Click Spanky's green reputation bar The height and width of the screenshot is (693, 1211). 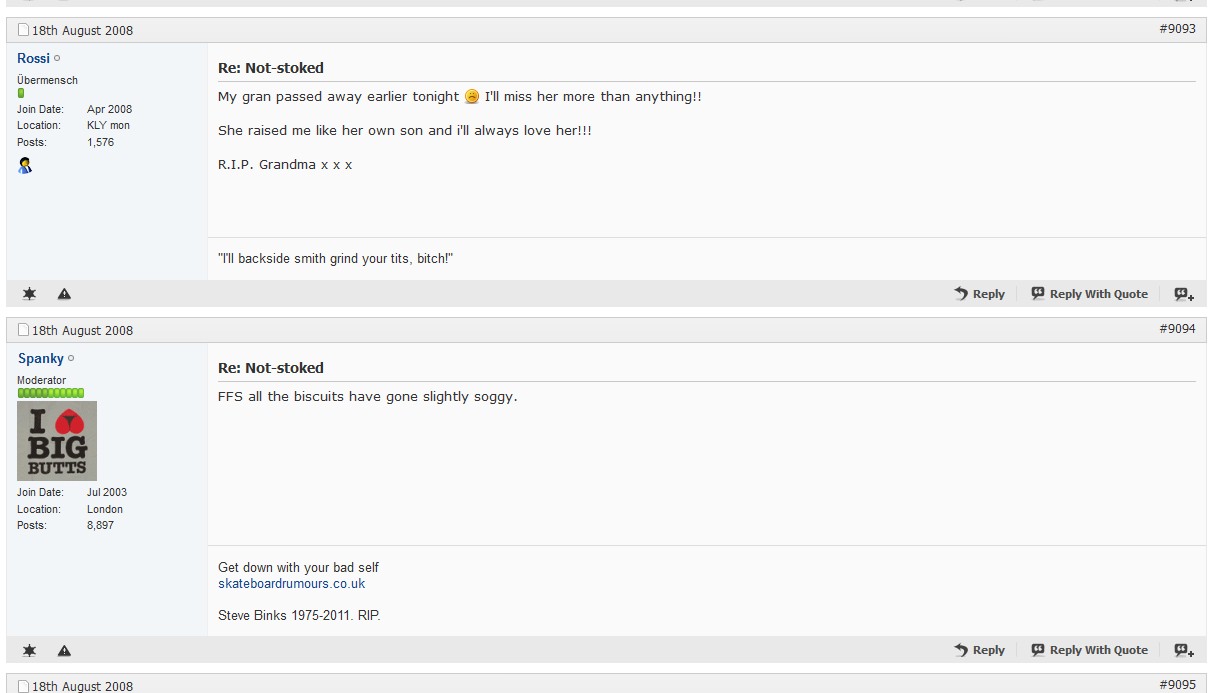pyautogui.click(x=50, y=393)
